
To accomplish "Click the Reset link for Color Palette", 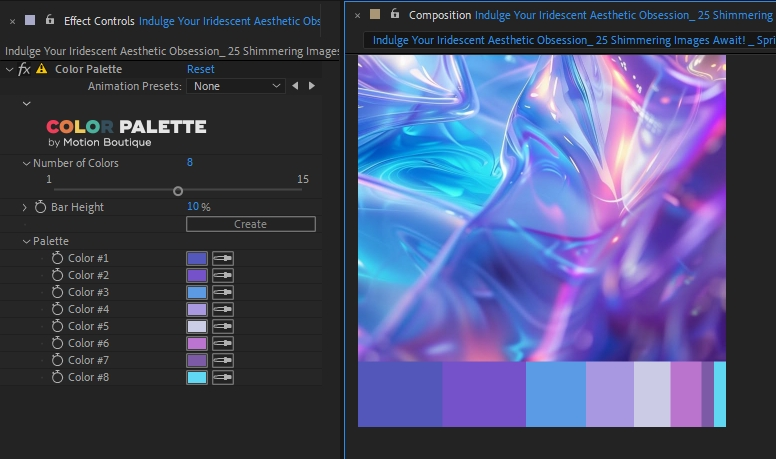I will point(200,69).
